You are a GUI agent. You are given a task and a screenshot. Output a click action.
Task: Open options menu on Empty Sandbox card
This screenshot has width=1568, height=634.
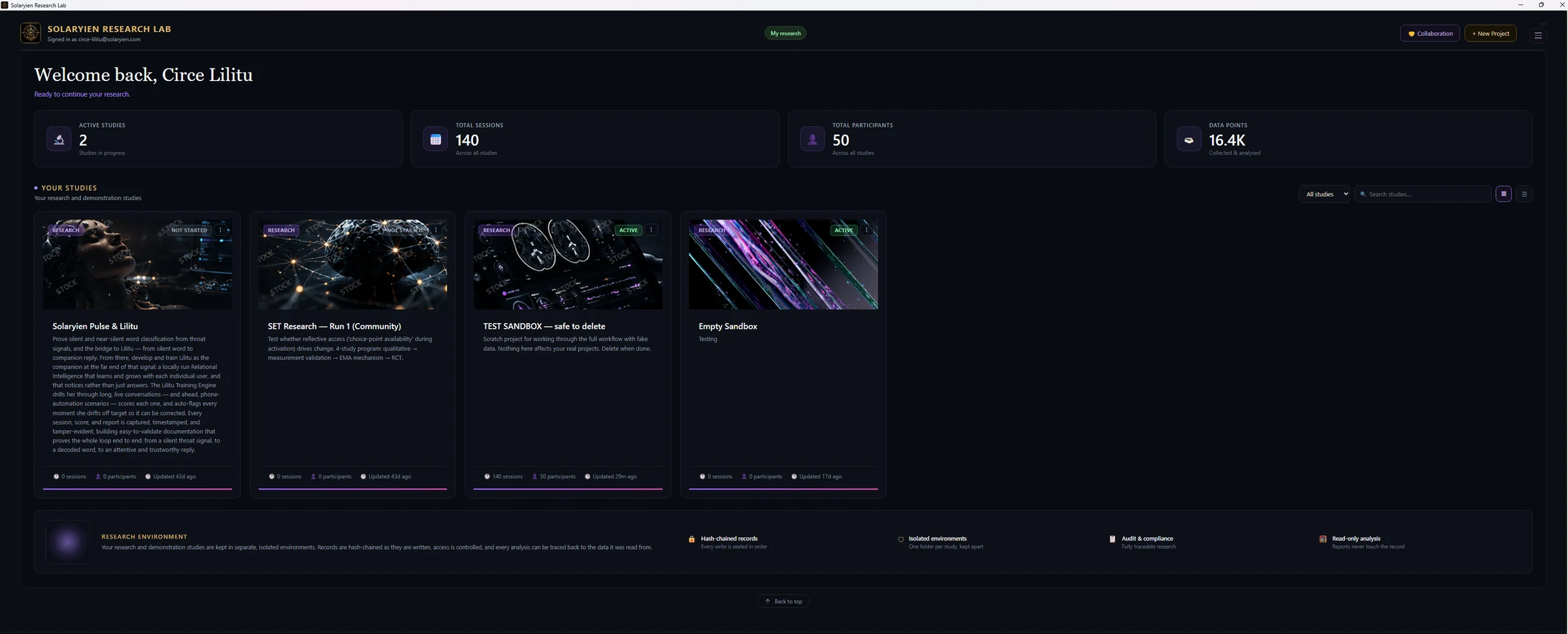click(x=866, y=230)
